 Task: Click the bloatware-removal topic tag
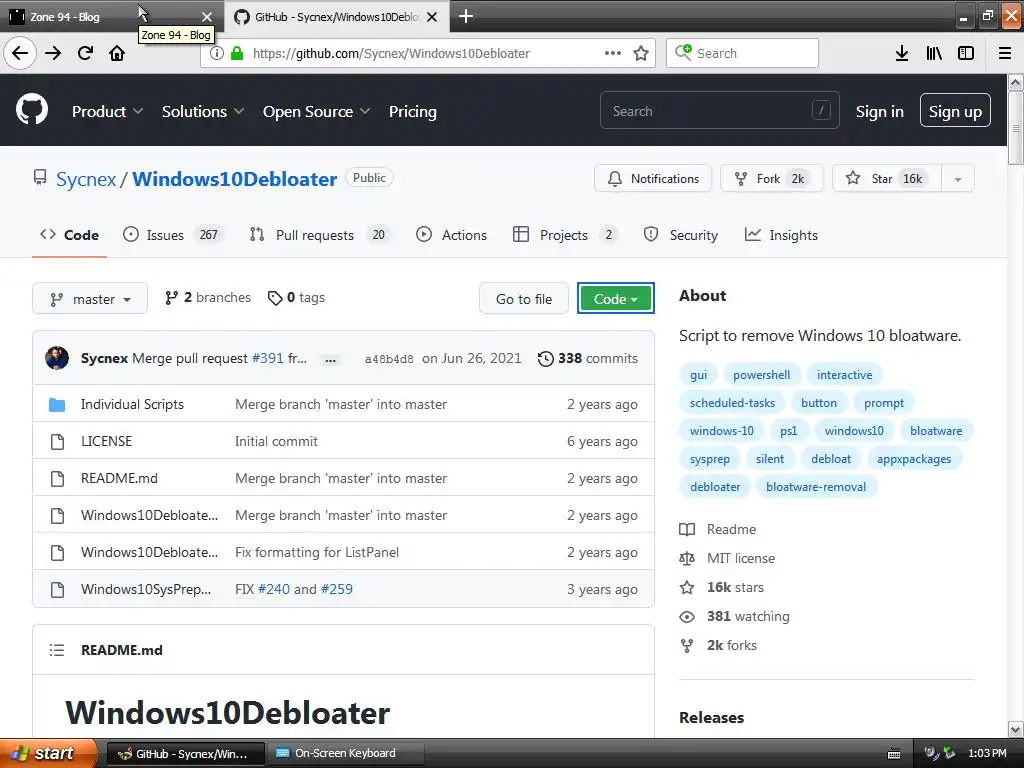coord(816,487)
